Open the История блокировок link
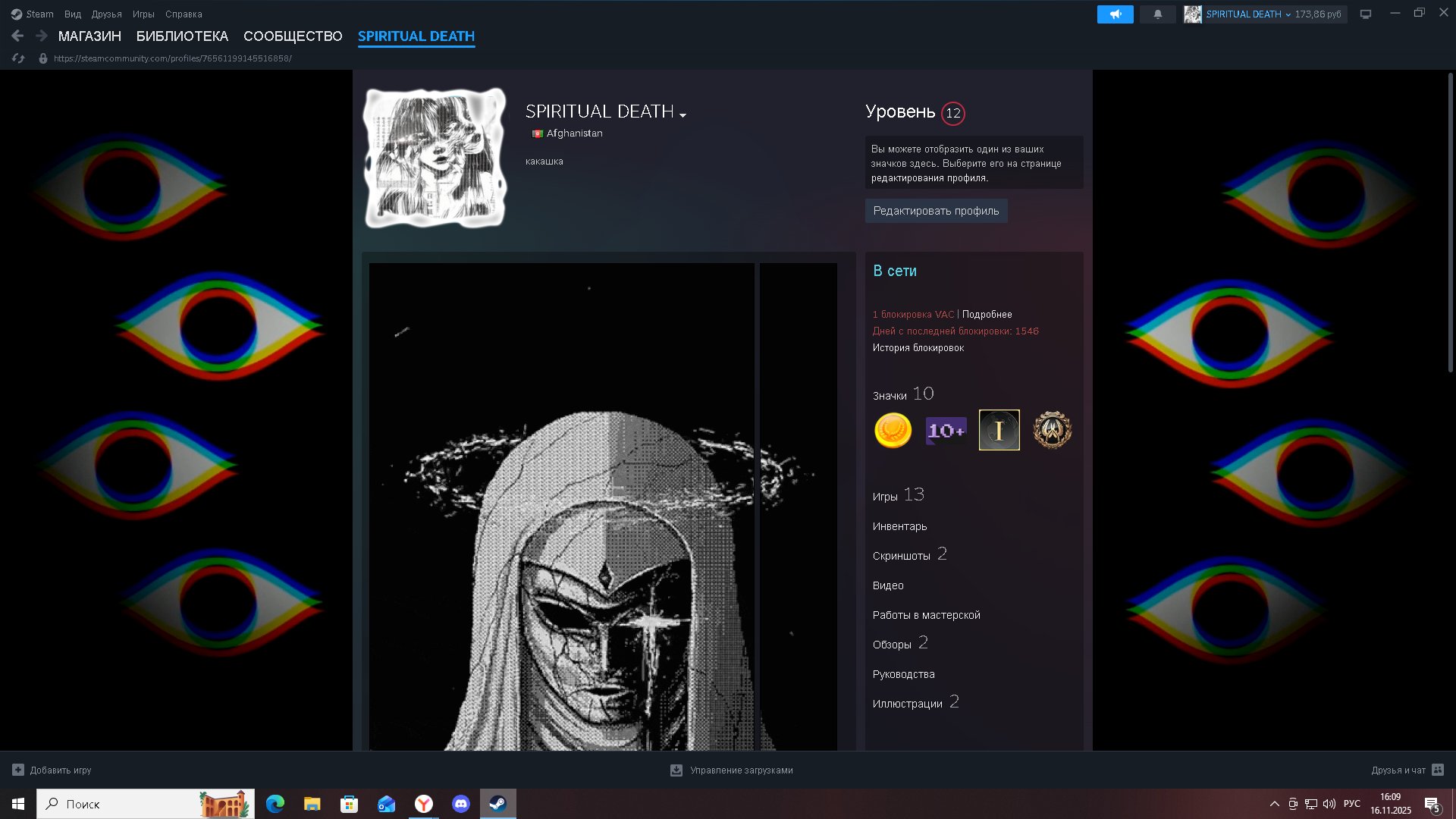Viewport: 1456px width, 819px height. coord(918,348)
